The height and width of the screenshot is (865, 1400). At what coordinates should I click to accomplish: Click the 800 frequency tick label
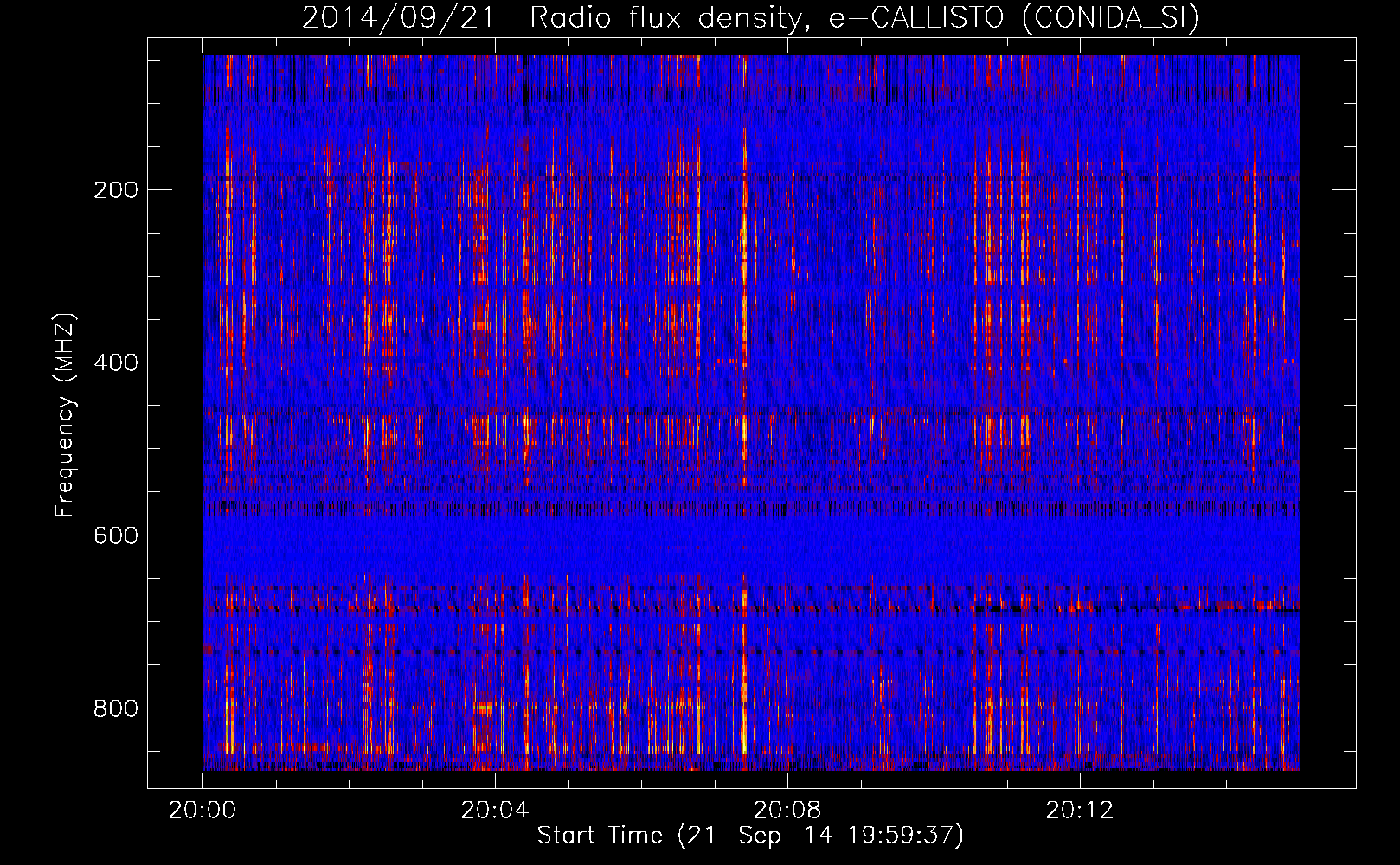pos(116,708)
